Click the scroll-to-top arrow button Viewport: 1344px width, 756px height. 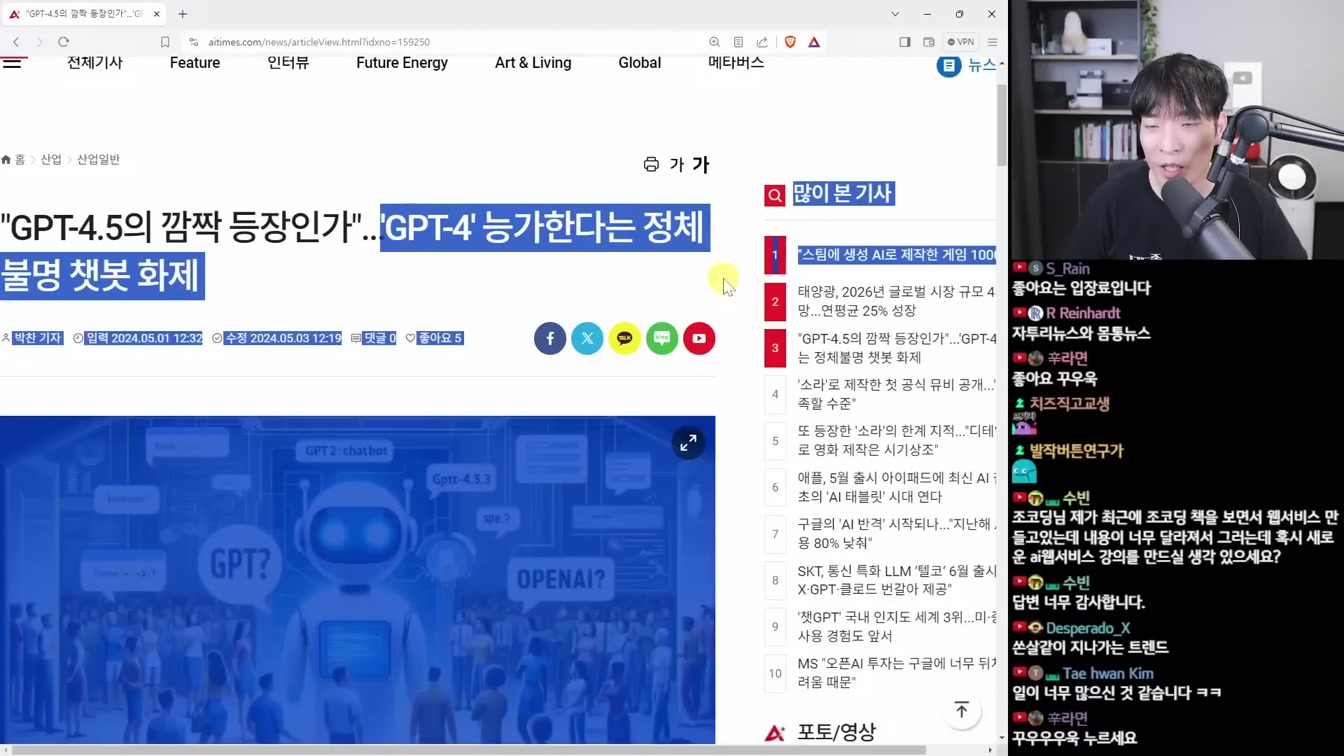click(x=962, y=710)
